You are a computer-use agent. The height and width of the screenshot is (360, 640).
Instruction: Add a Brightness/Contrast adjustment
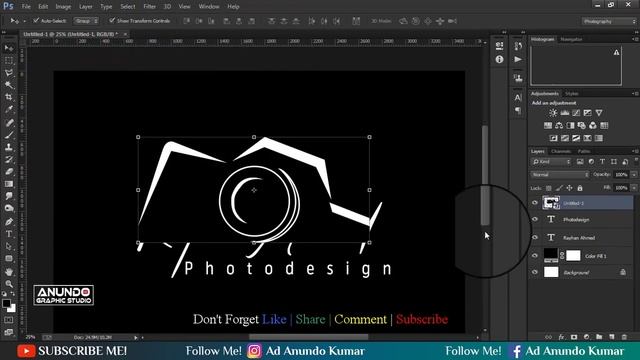tap(553, 113)
